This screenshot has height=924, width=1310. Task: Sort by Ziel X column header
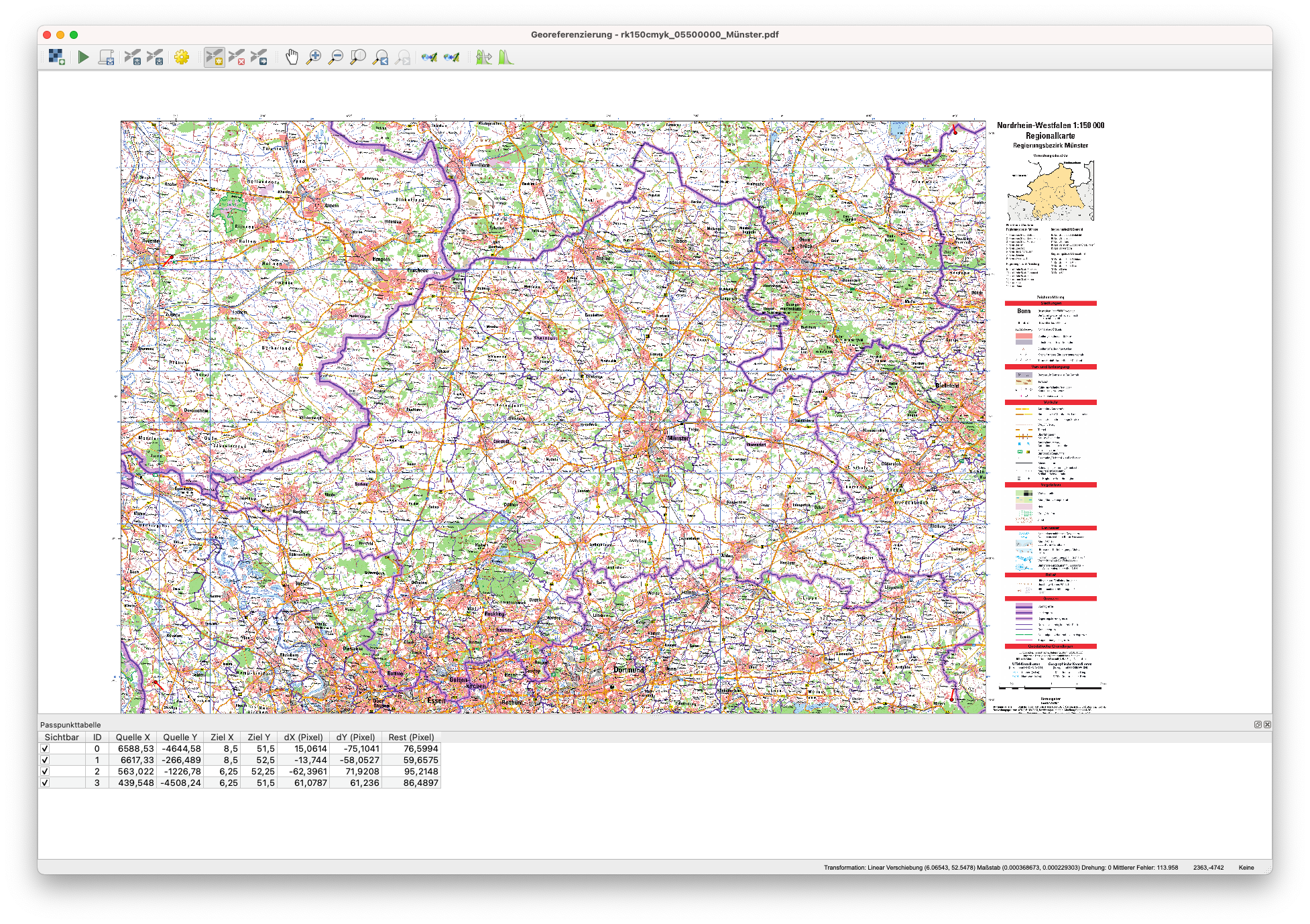click(222, 737)
